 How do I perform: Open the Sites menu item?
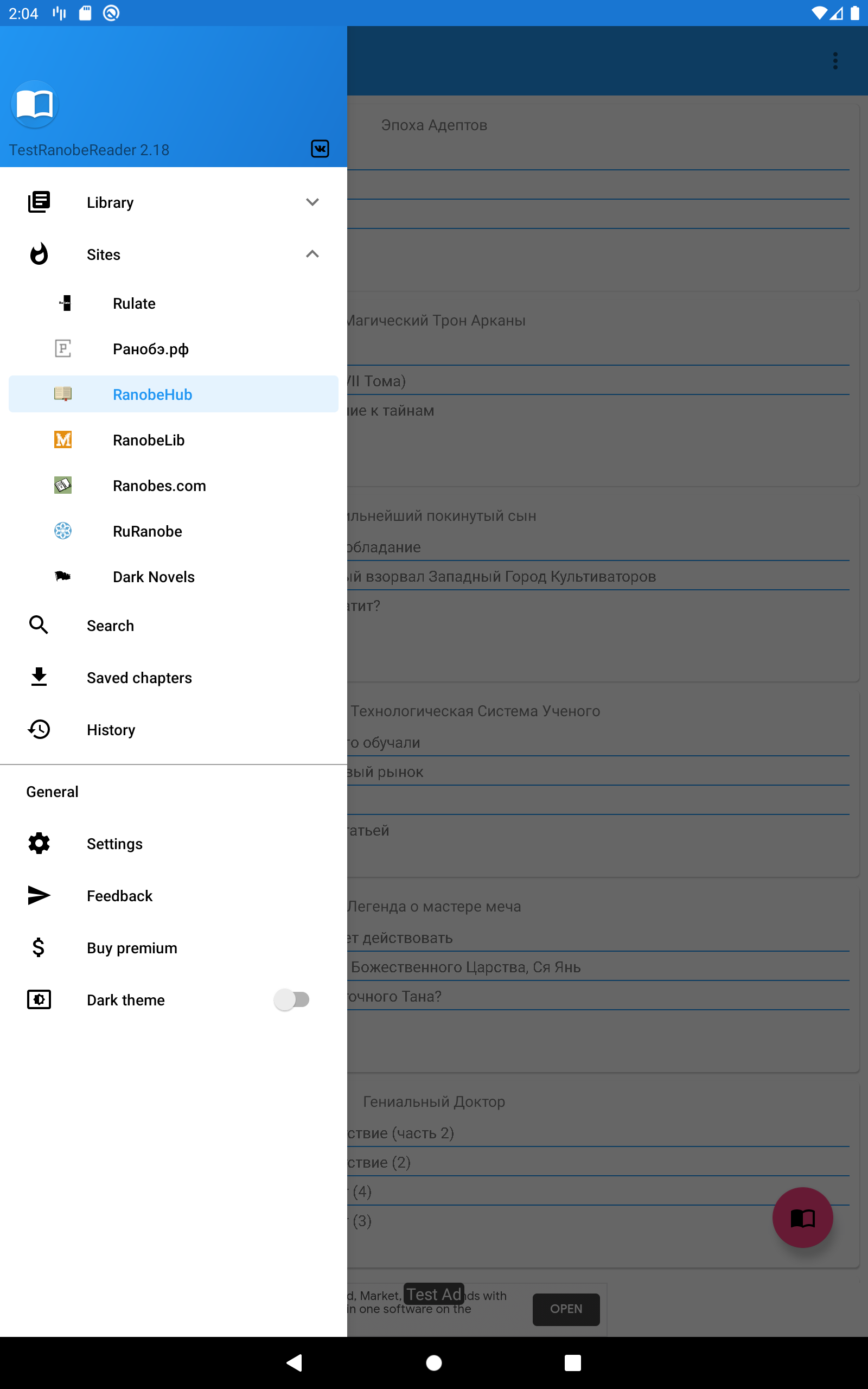point(174,254)
